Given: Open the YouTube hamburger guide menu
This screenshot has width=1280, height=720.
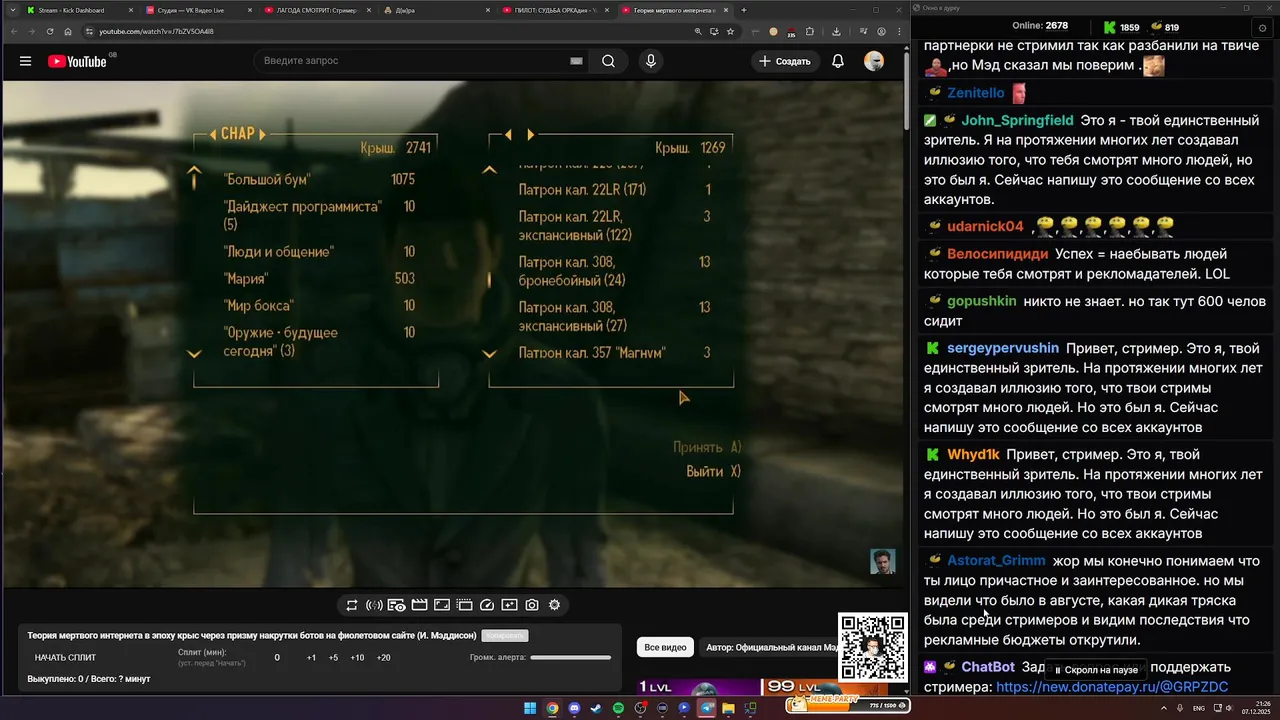Looking at the screenshot, I should [x=25, y=61].
